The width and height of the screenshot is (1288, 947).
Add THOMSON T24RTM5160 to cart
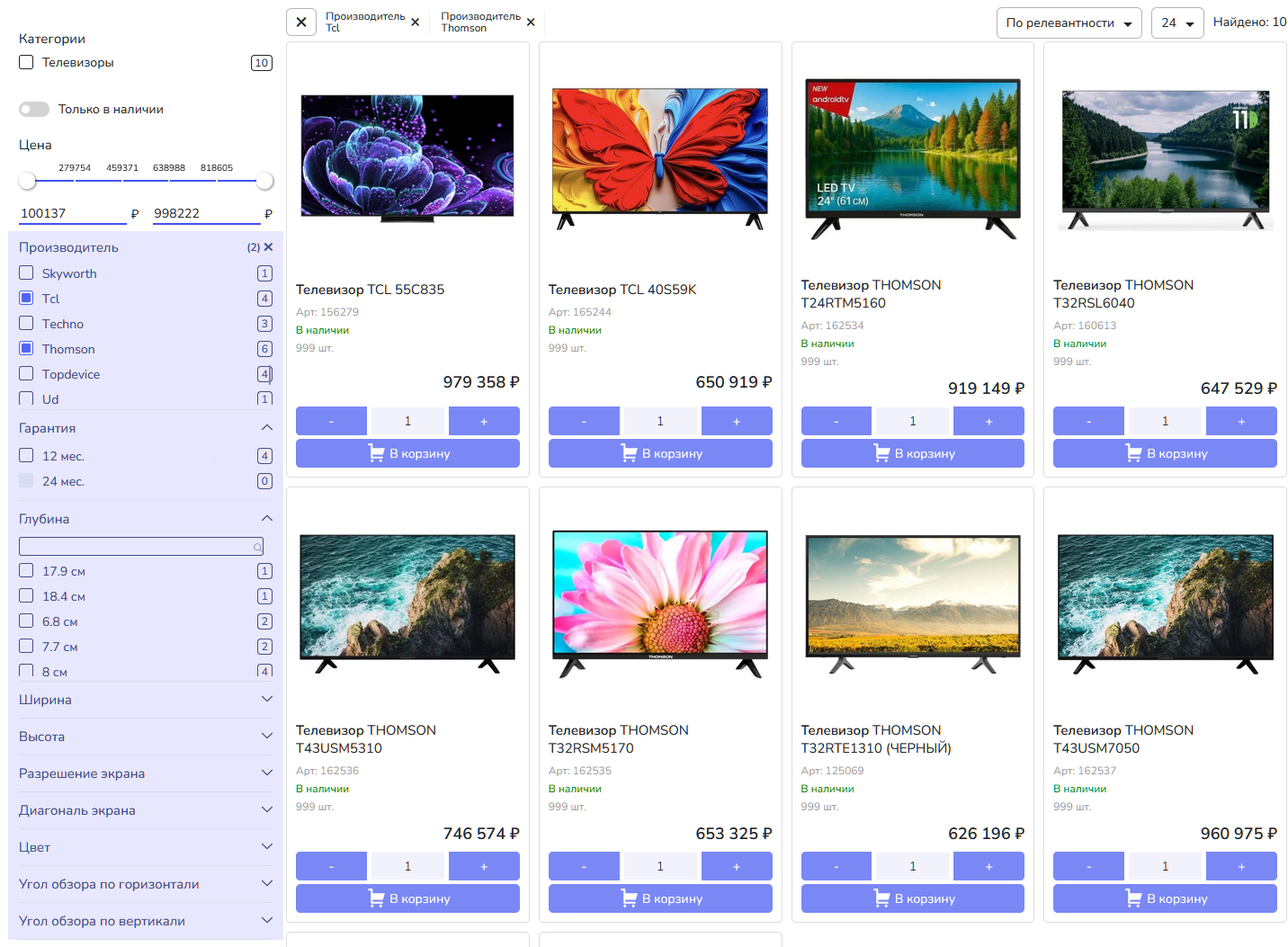click(912, 453)
